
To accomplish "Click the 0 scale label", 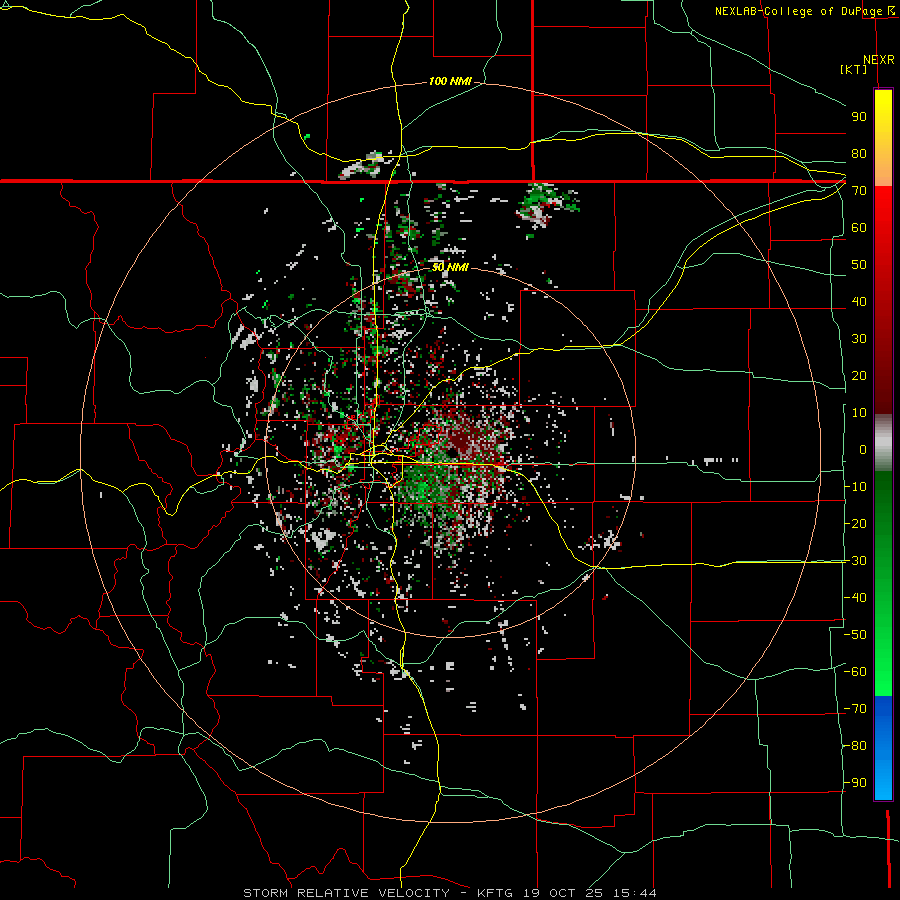I will pyautogui.click(x=863, y=449).
